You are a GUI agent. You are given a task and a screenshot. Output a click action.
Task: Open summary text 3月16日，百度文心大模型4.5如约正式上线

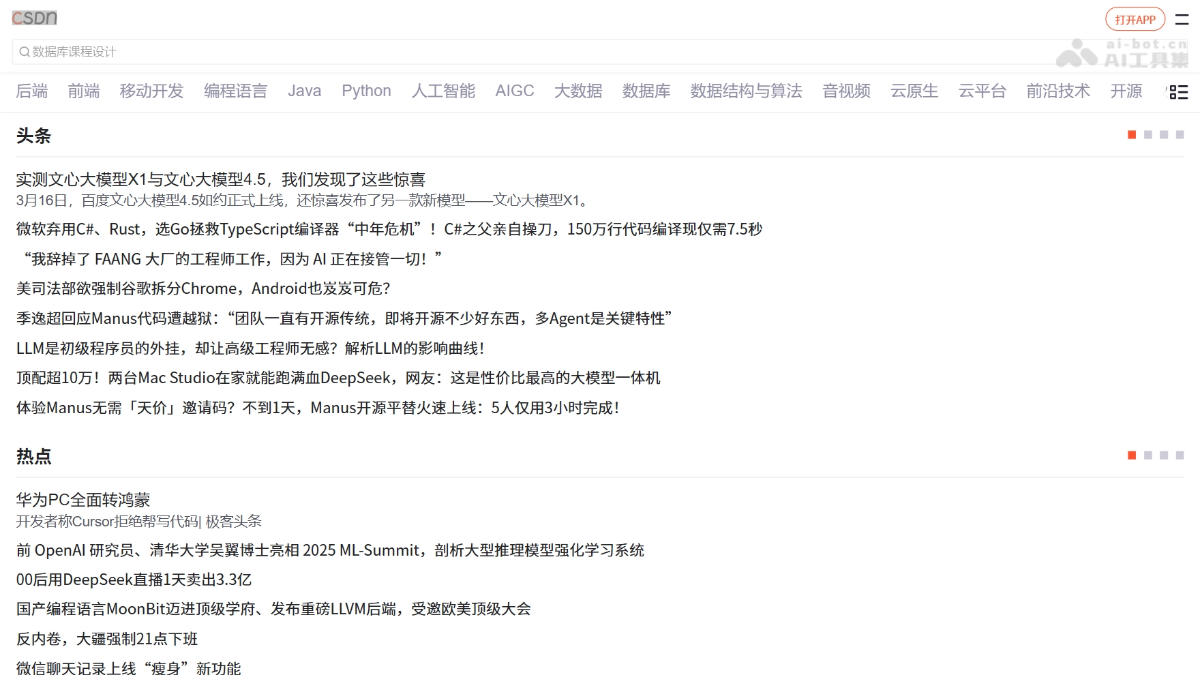point(306,200)
